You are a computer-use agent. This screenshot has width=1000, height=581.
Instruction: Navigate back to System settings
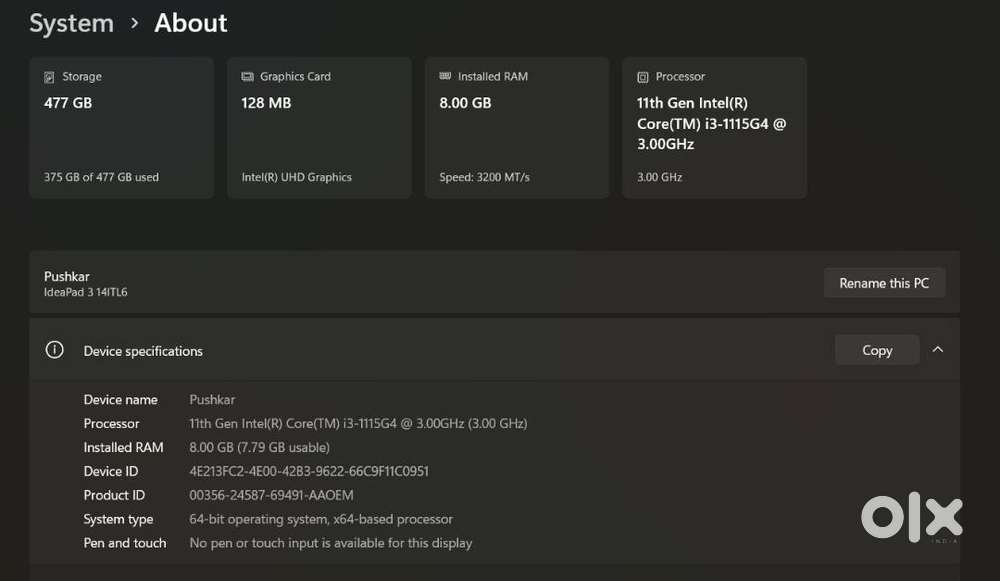[71, 22]
